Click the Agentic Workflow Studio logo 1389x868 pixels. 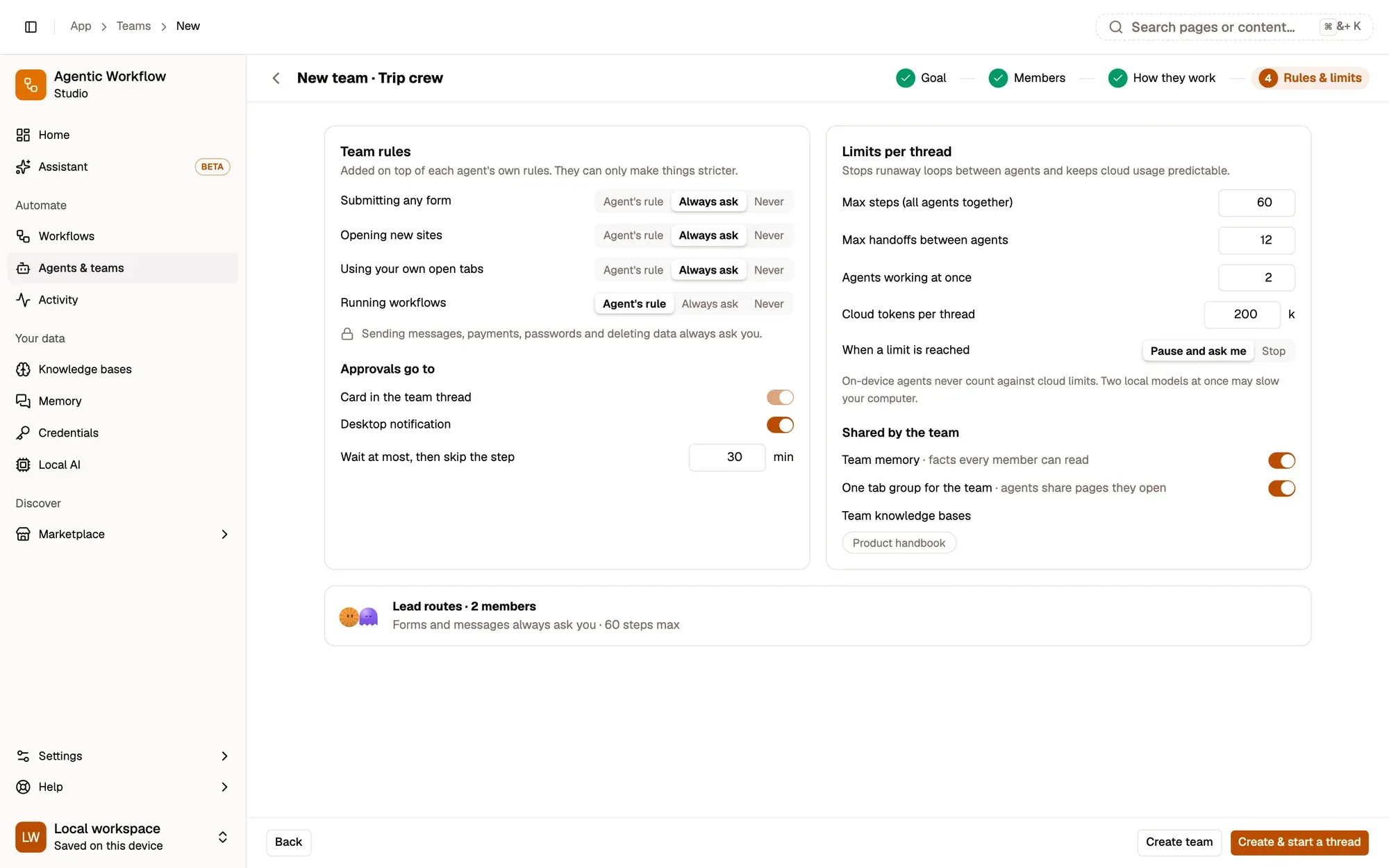tap(31, 85)
